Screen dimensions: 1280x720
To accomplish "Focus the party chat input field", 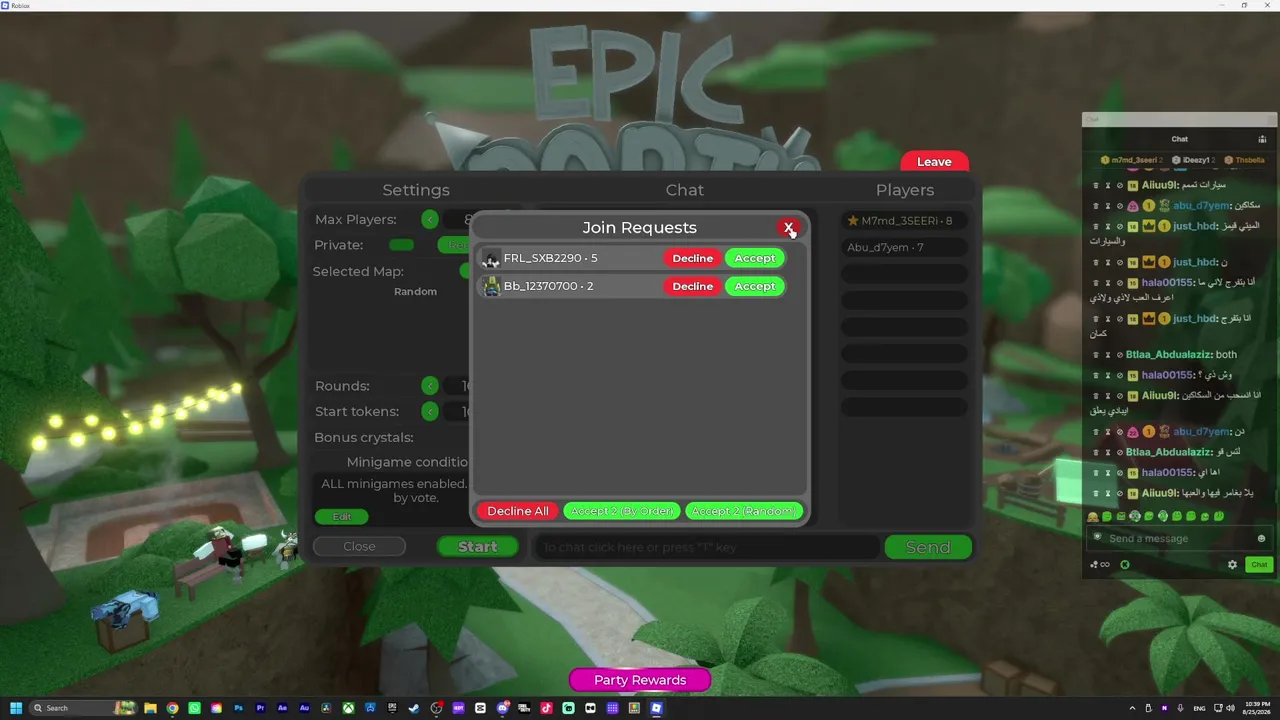I will 707,547.
